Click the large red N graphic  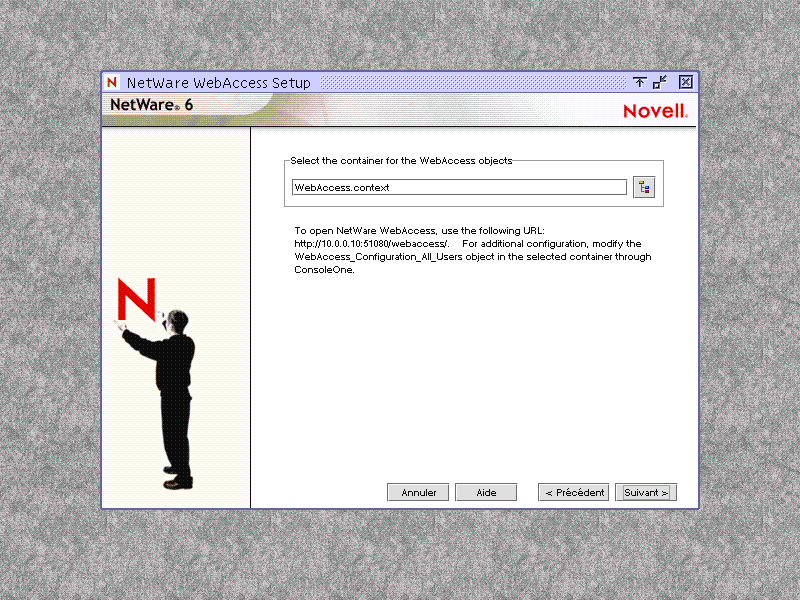click(x=138, y=297)
